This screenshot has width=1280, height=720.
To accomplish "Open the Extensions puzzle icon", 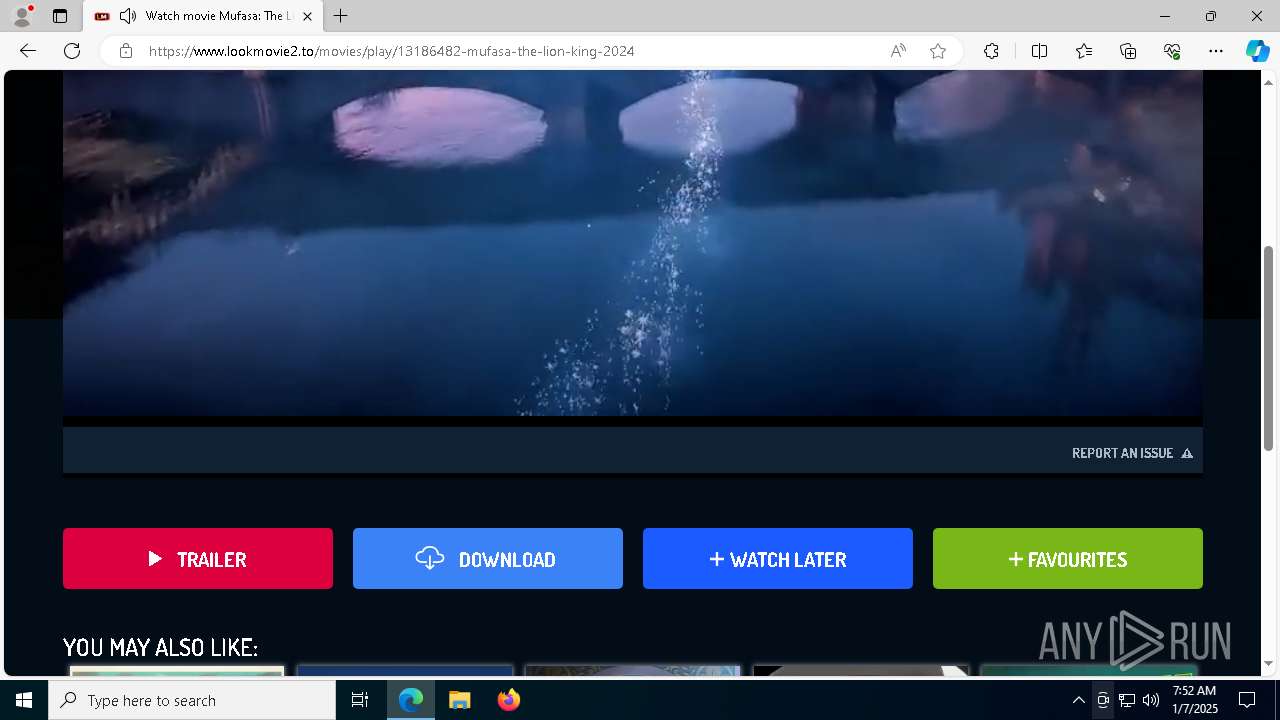I will click(991, 51).
